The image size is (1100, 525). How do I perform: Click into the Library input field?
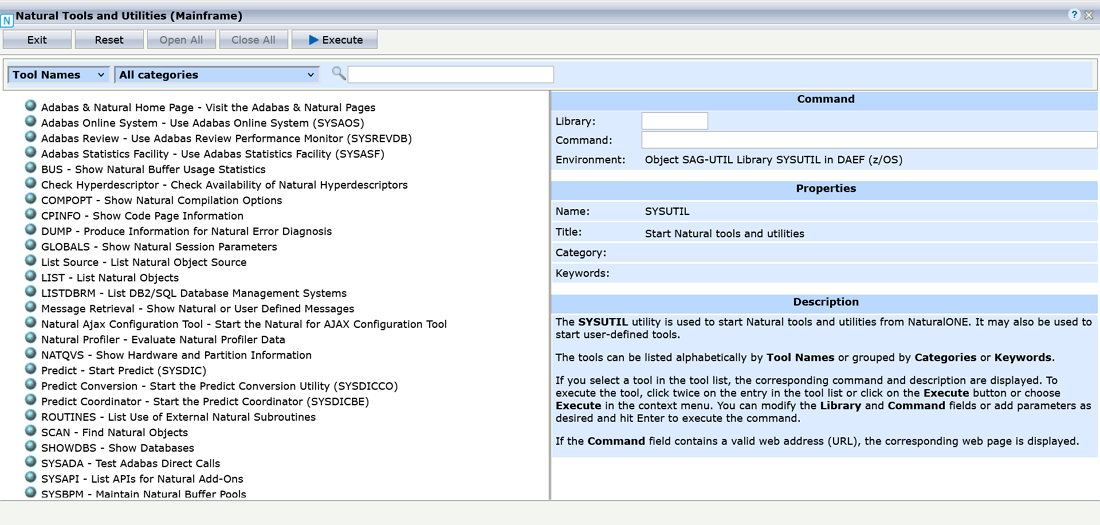coord(674,121)
